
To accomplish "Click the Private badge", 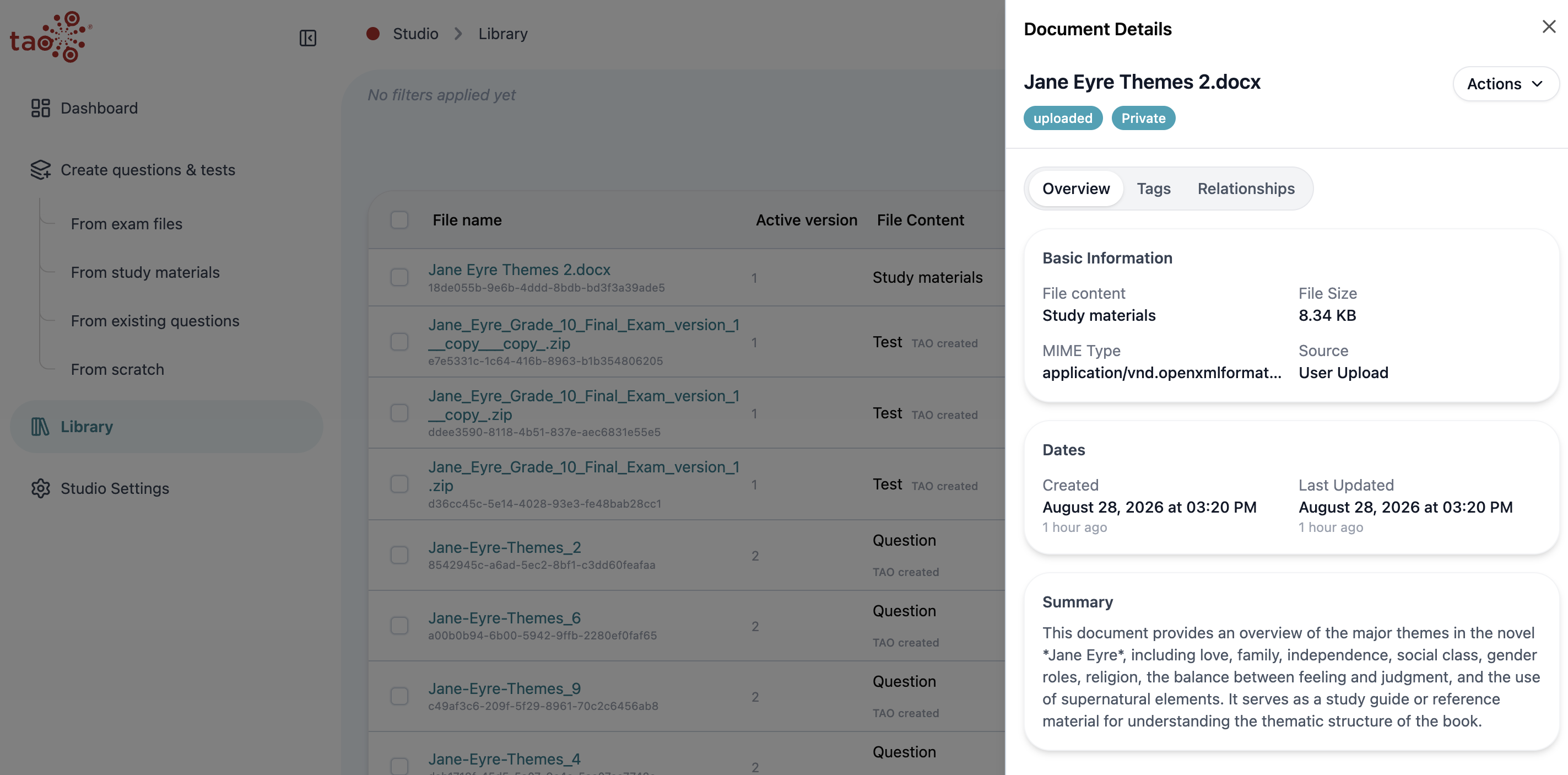I will tap(1143, 118).
